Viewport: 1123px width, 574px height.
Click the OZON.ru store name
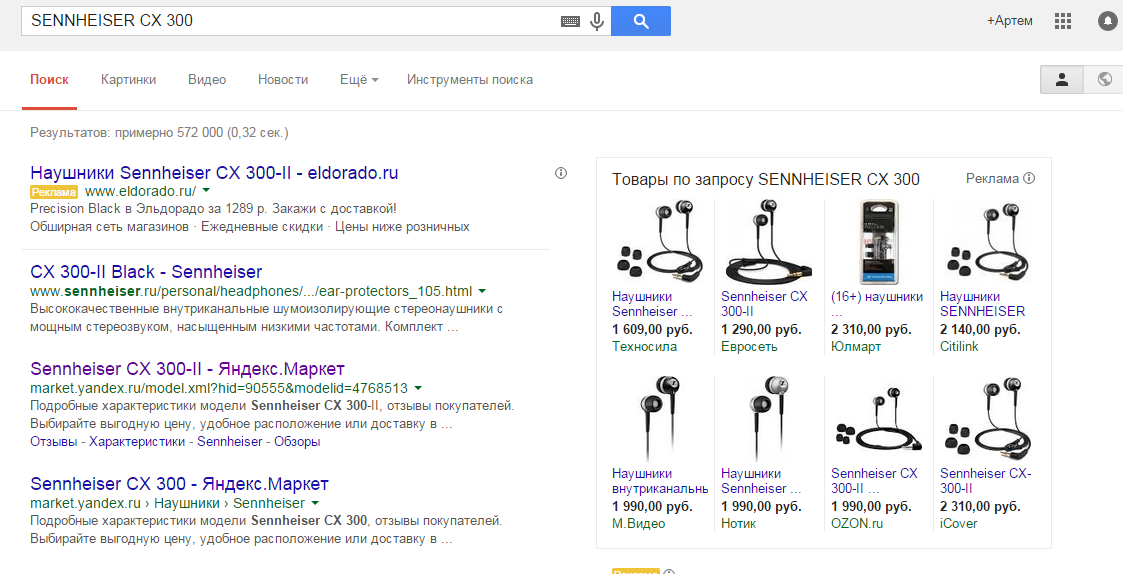click(857, 524)
